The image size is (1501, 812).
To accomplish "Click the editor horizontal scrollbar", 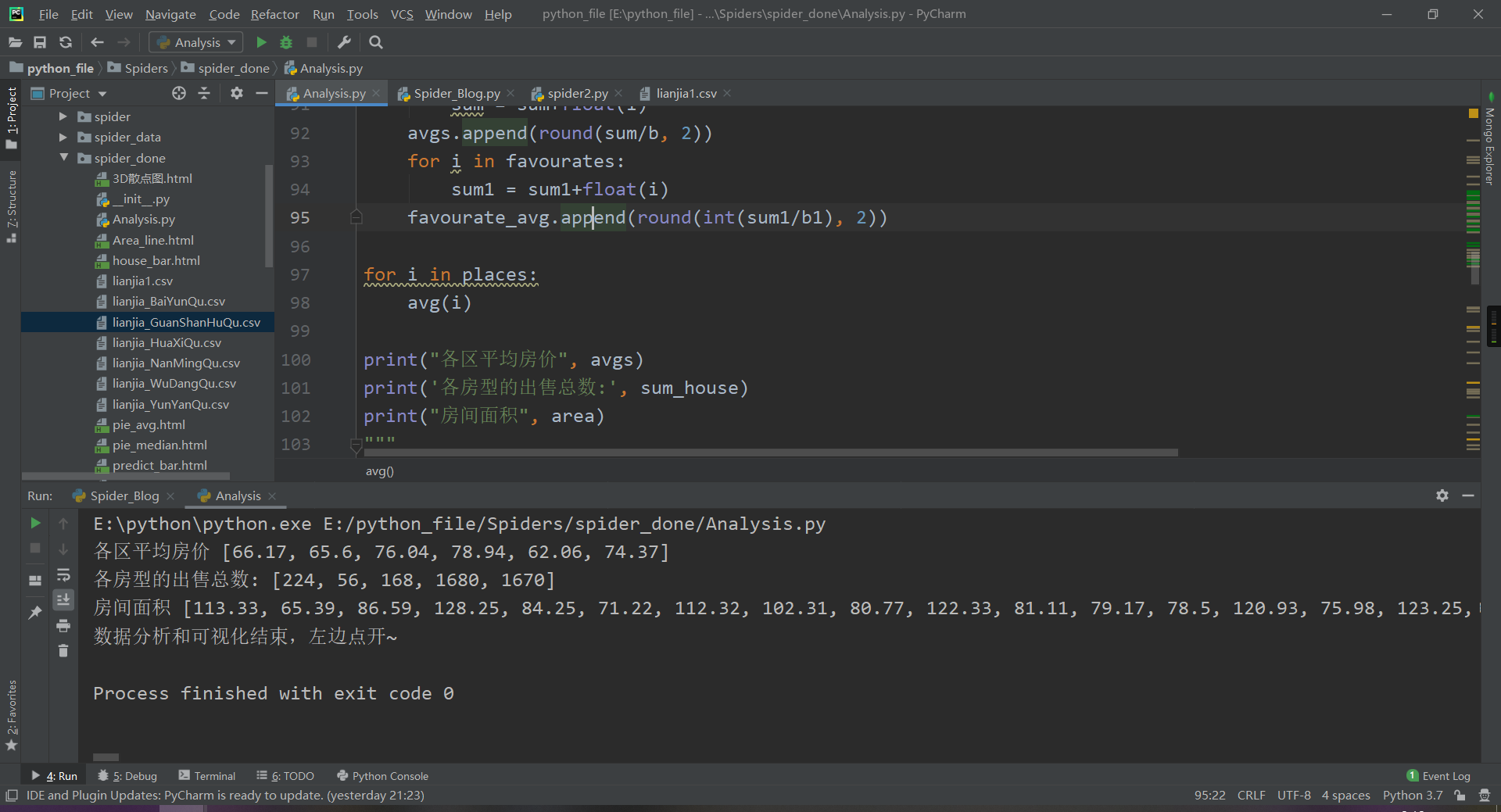I will 772,453.
